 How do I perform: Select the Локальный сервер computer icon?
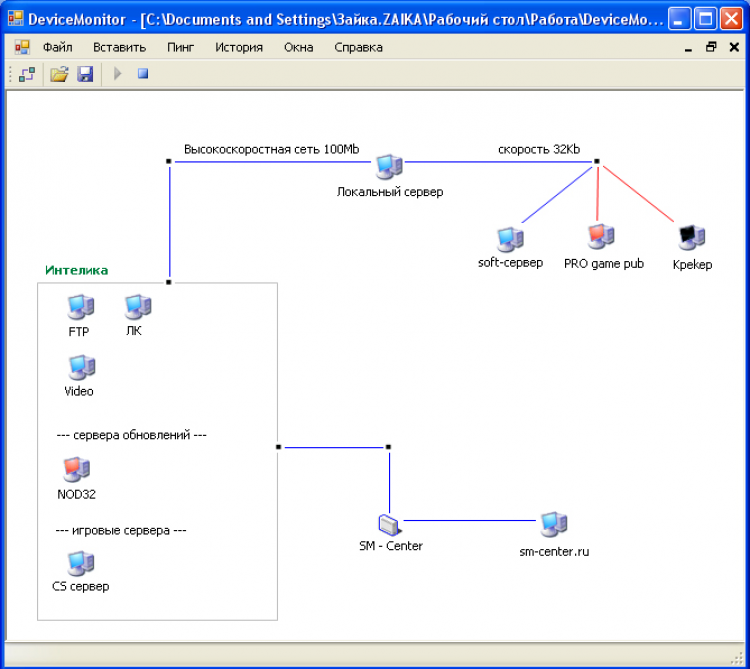pyautogui.click(x=389, y=166)
